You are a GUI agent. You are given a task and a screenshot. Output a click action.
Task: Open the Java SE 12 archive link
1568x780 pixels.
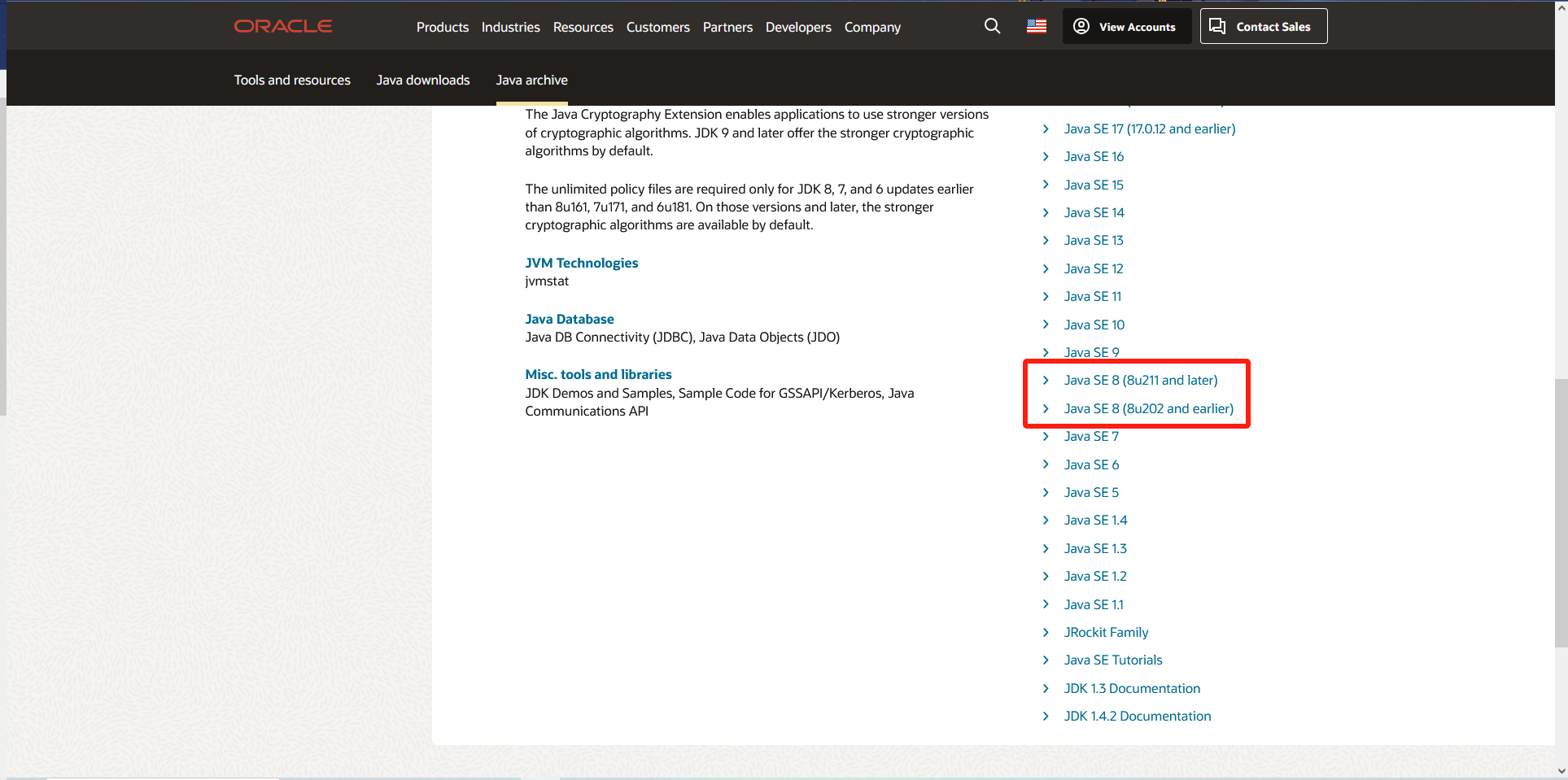click(1094, 268)
